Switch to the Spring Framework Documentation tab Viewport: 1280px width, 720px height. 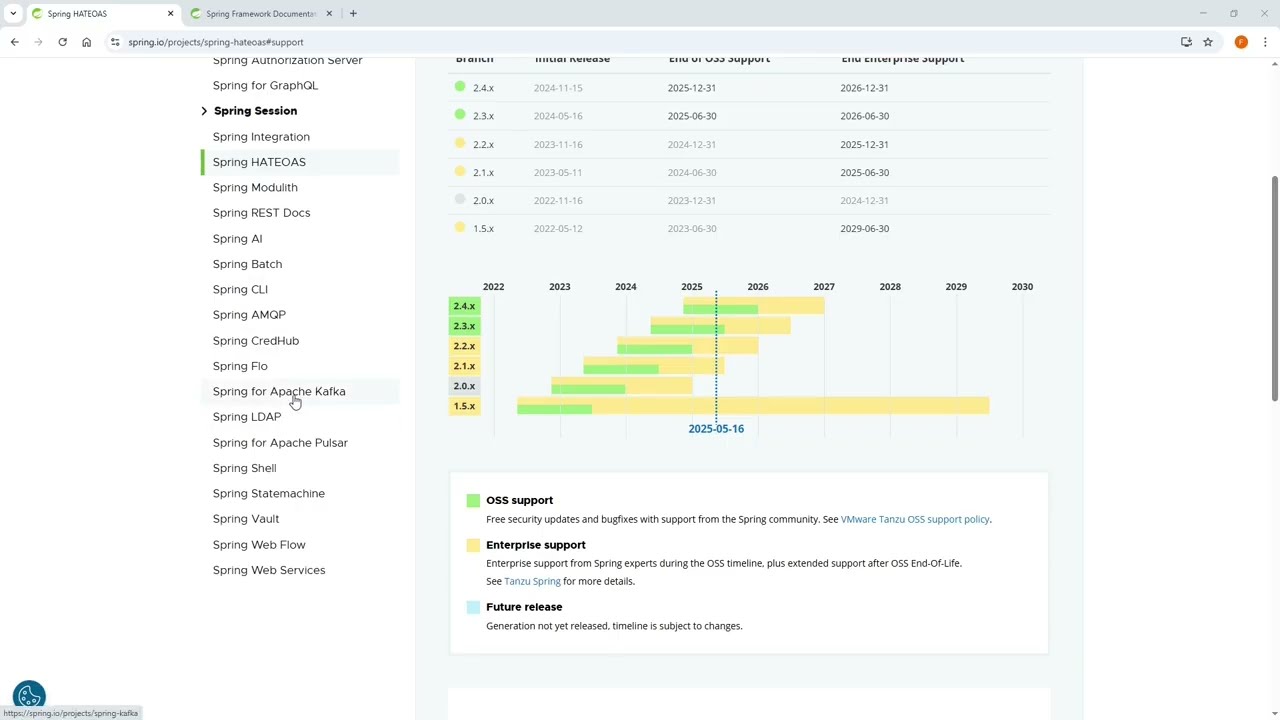[260, 14]
